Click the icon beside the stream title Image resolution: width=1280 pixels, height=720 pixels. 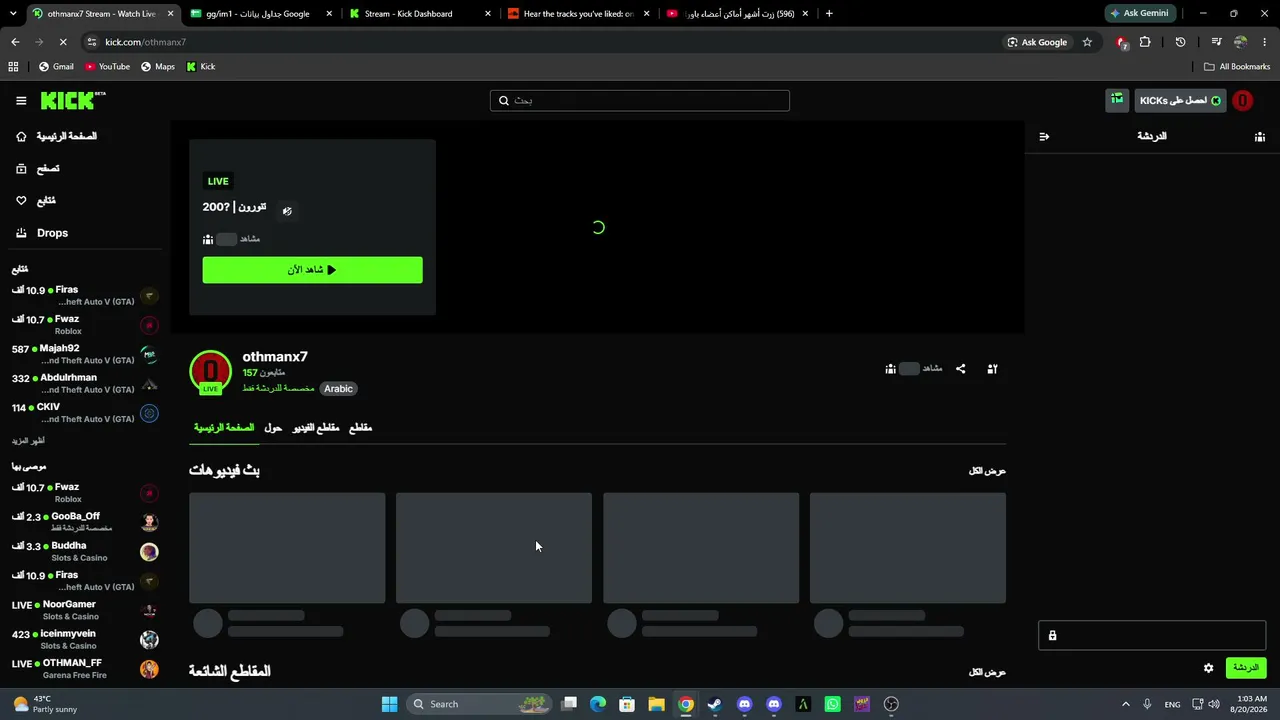click(287, 210)
